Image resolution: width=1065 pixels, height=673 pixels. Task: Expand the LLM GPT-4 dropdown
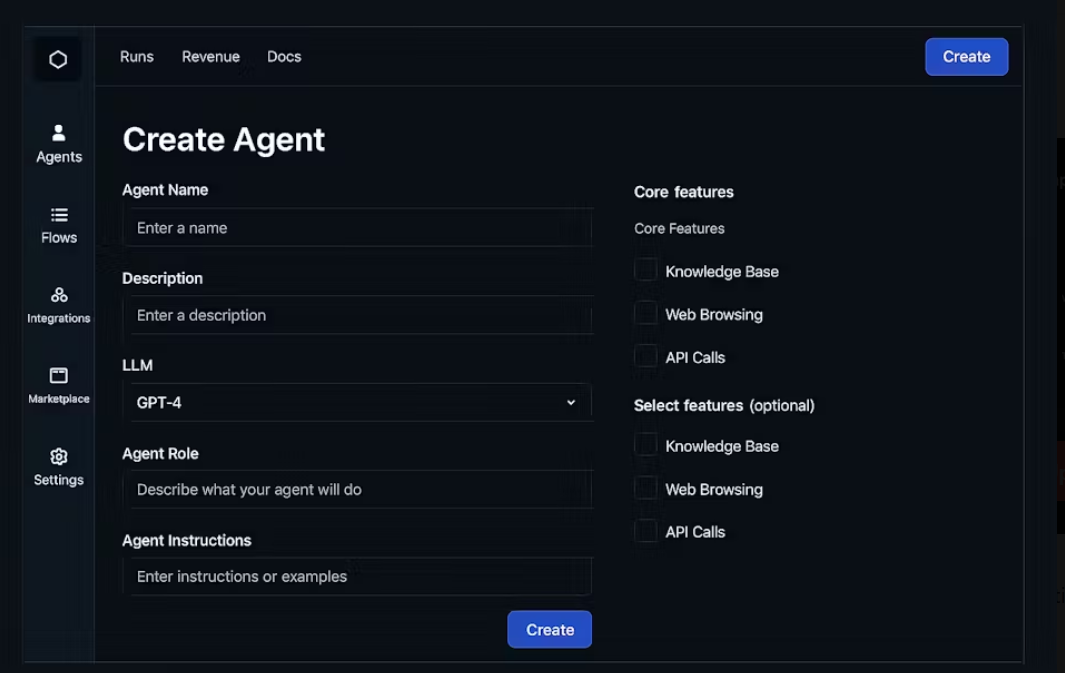[358, 403]
